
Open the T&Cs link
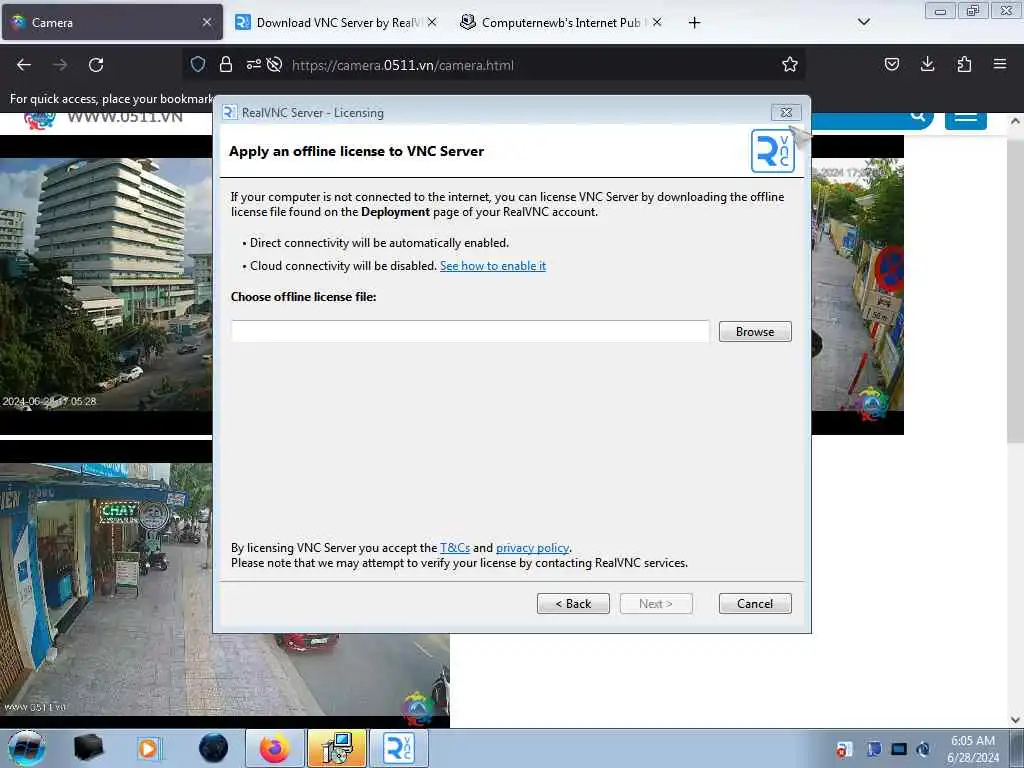(x=455, y=548)
